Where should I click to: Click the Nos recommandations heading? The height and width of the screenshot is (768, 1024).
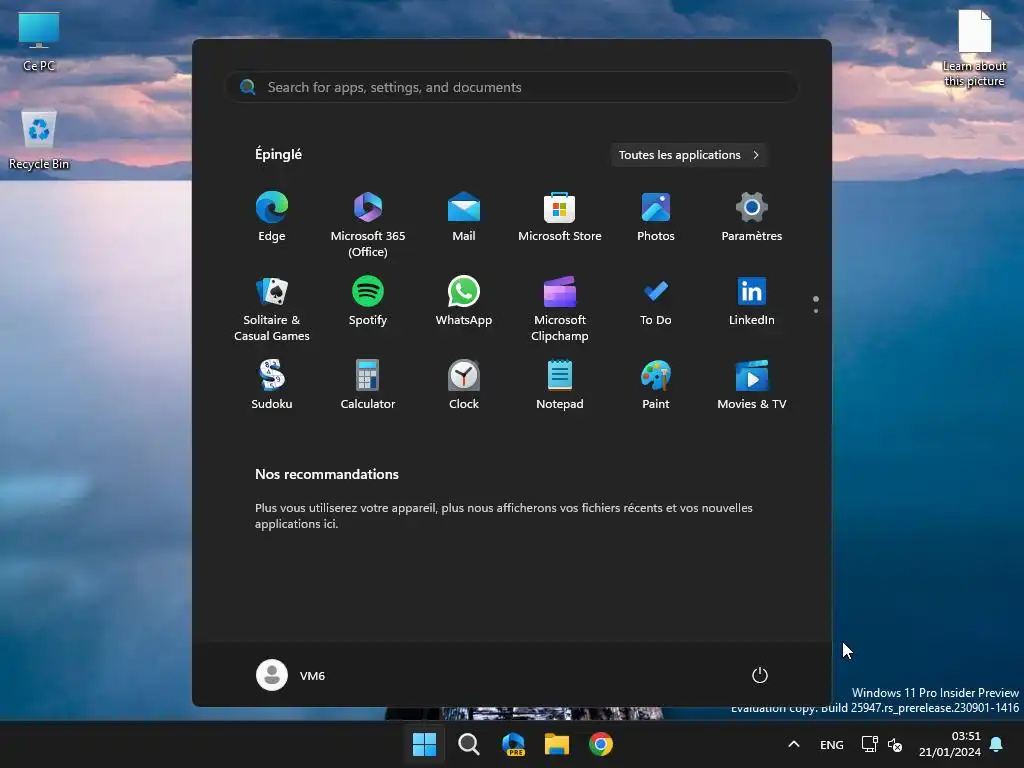(x=327, y=474)
